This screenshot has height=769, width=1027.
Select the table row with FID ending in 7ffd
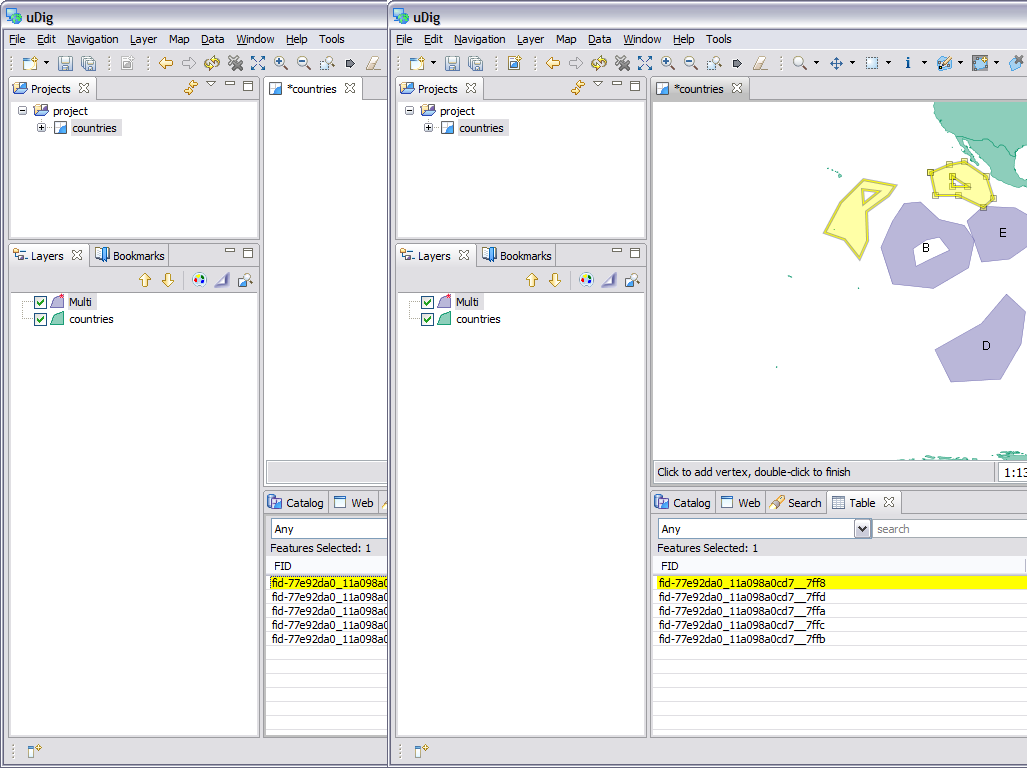[742, 597]
